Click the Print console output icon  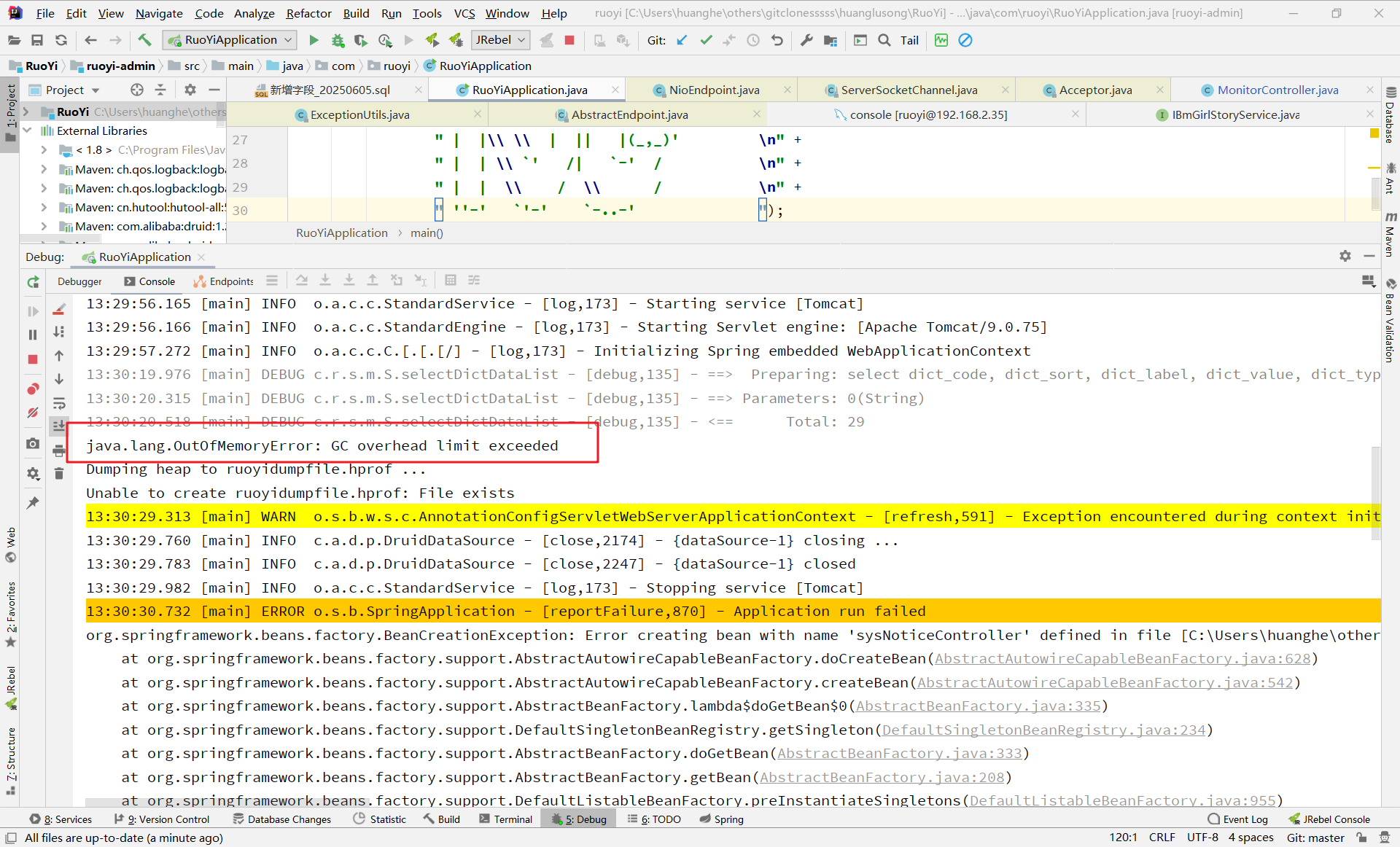[x=59, y=451]
